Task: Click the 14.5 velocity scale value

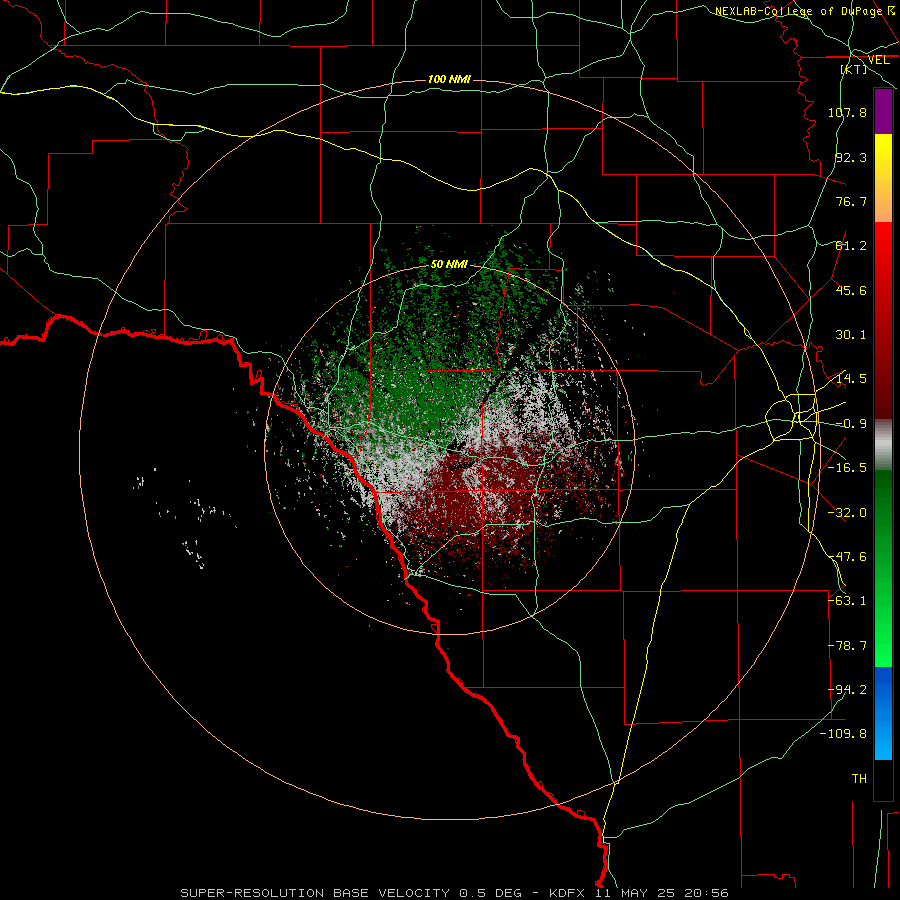Action: tap(851, 379)
